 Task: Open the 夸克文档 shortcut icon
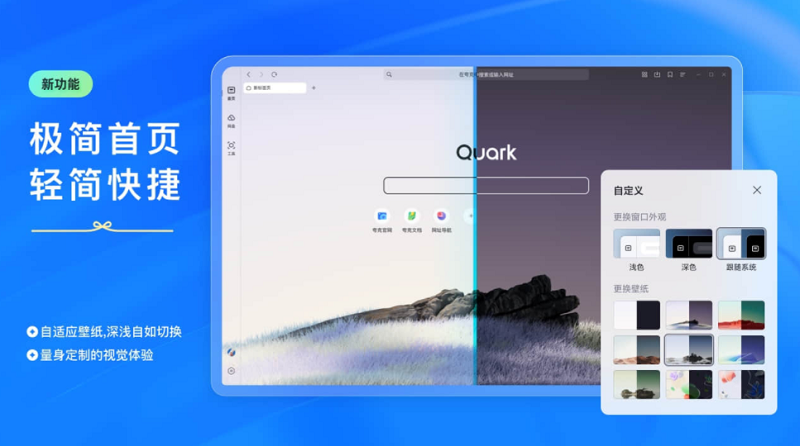pos(411,216)
